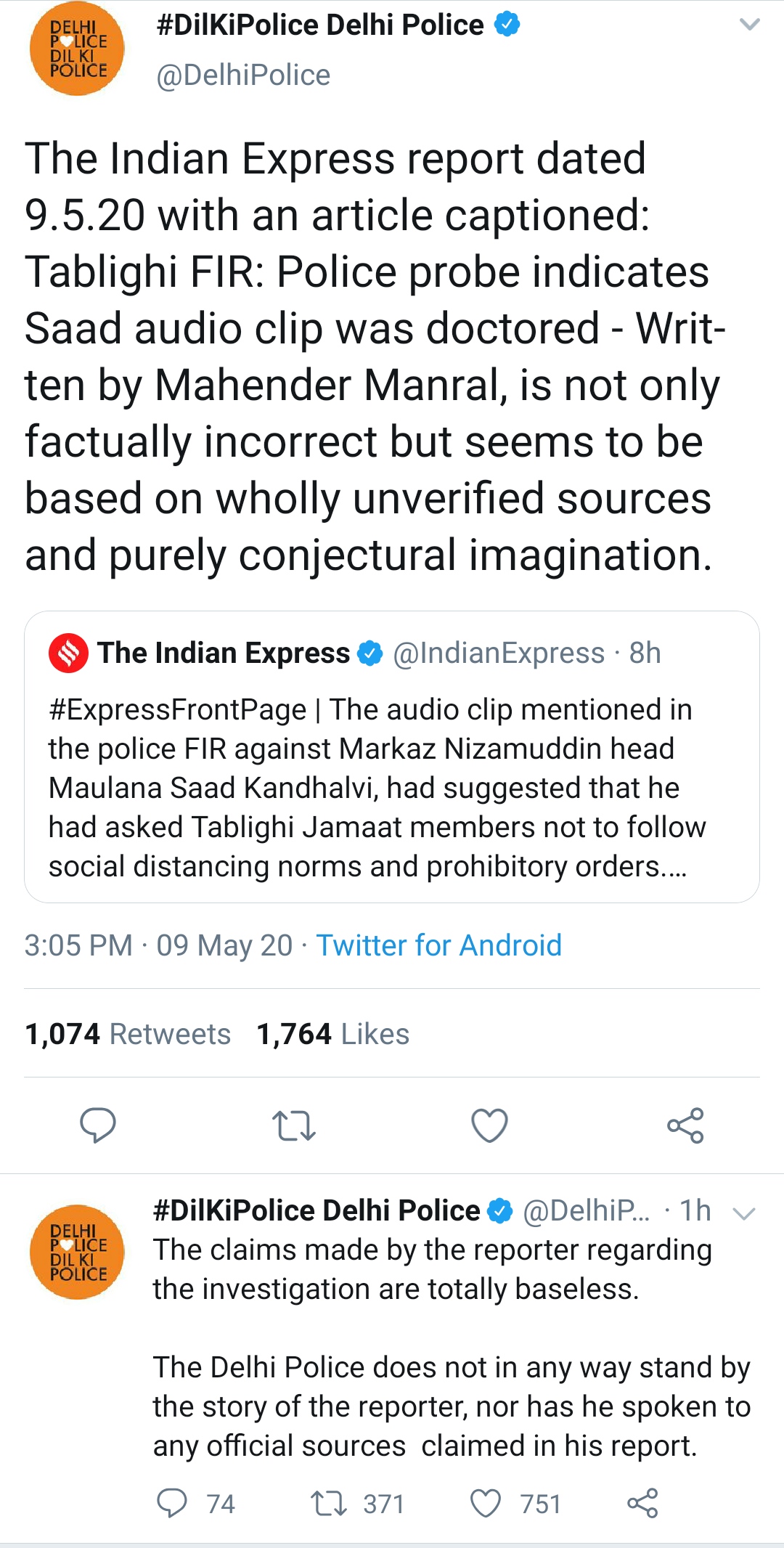Tap reply icon showing 74 replies

coord(172,1503)
